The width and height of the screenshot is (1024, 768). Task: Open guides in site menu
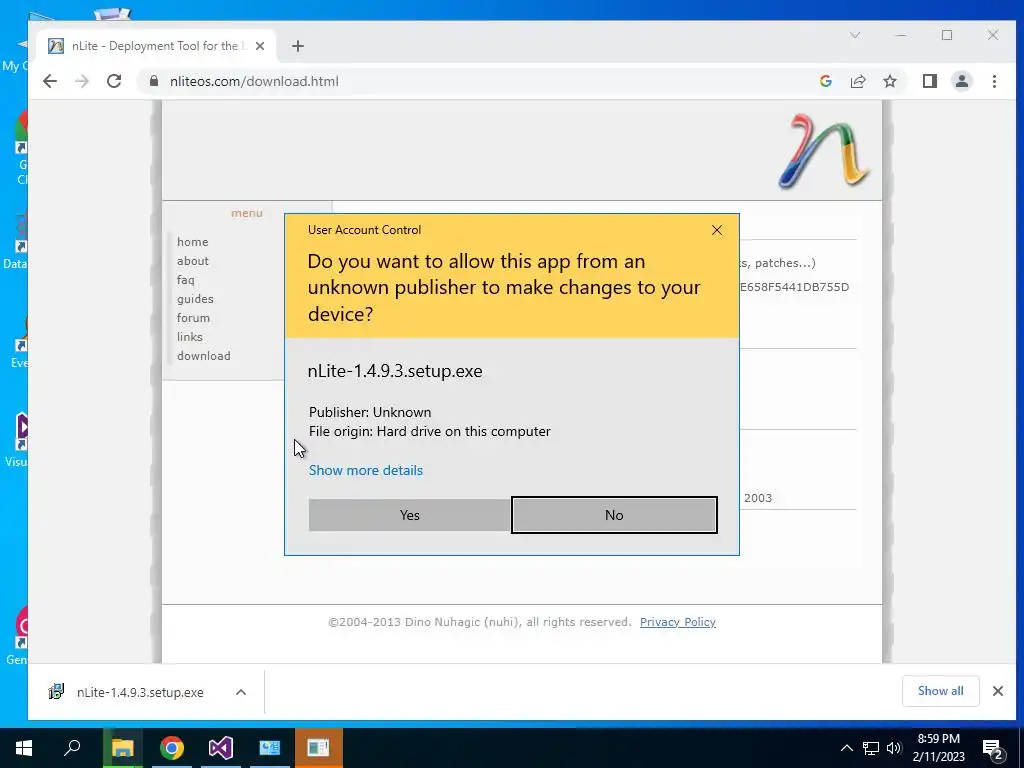pyautogui.click(x=195, y=298)
